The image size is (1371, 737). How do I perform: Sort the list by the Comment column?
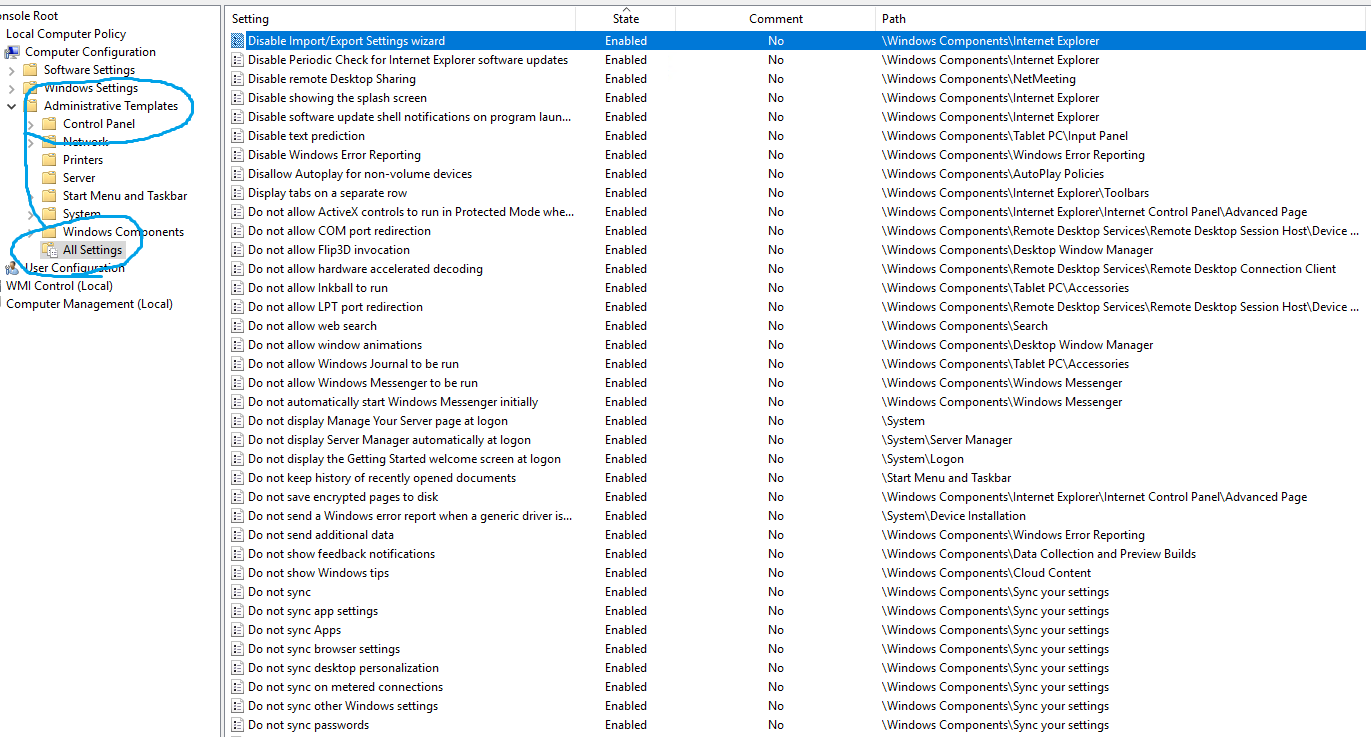[776, 19]
